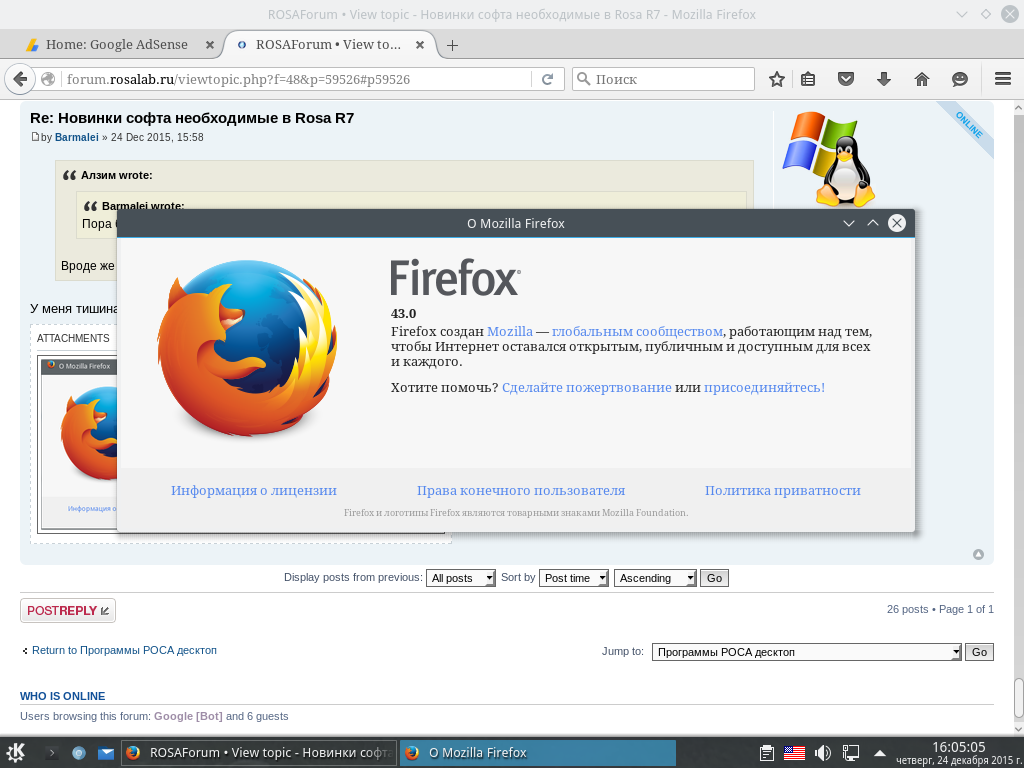Click the Поиск search box

tap(663, 79)
